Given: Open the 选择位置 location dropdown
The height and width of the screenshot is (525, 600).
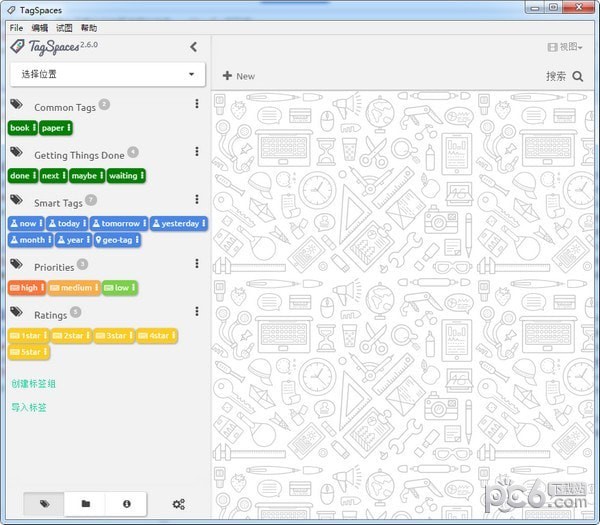Looking at the screenshot, I should pyautogui.click(x=107, y=74).
